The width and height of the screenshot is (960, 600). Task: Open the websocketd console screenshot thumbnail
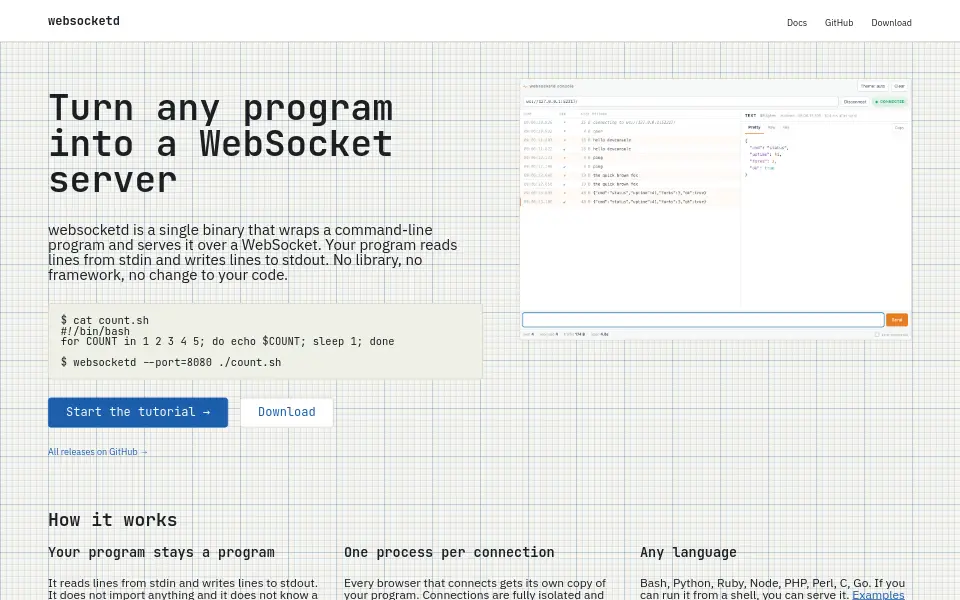click(715, 209)
